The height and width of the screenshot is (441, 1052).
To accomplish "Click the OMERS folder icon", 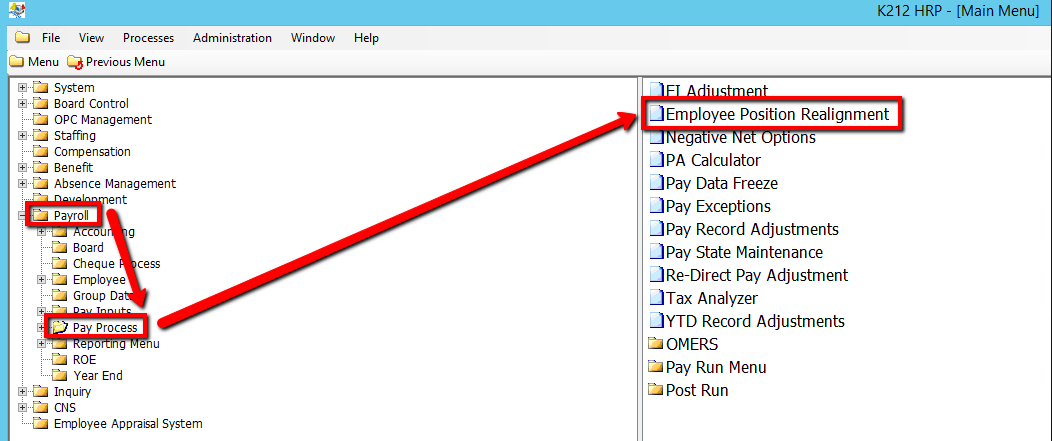I will 656,344.
